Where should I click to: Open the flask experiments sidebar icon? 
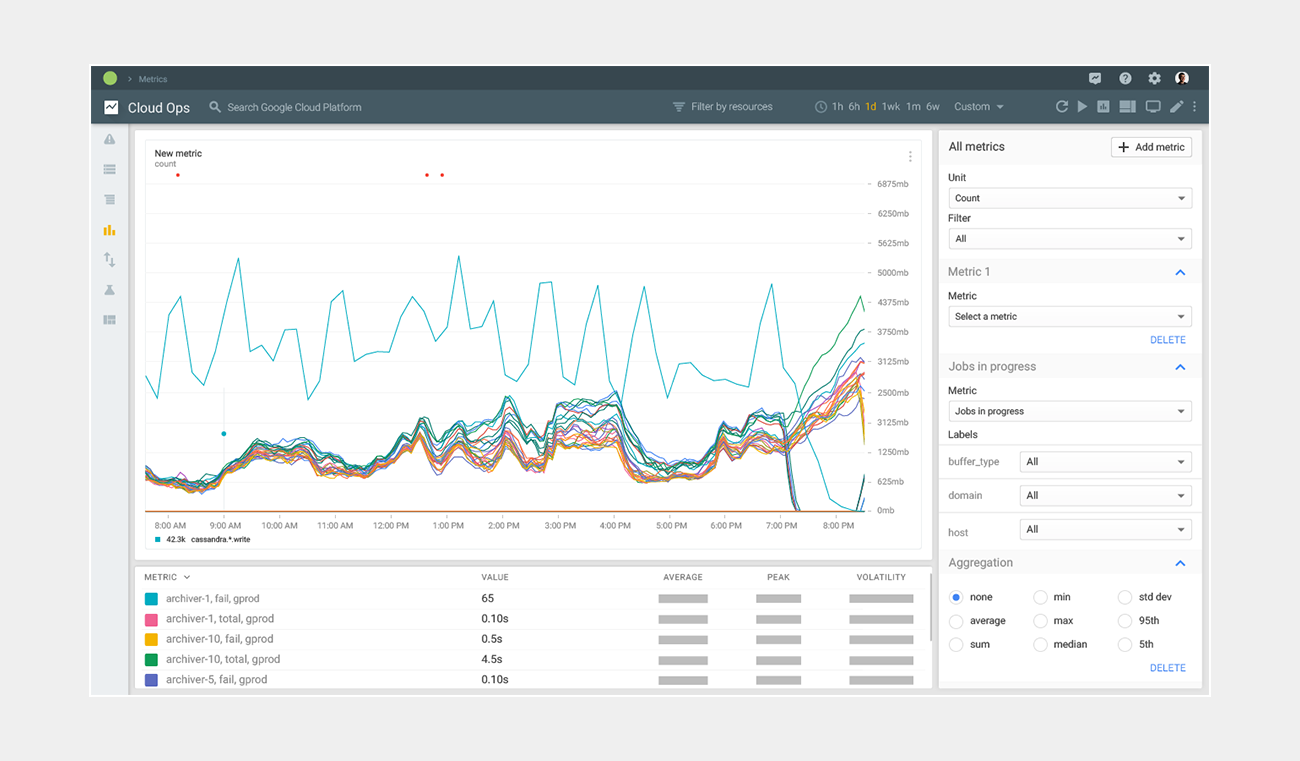click(109, 290)
